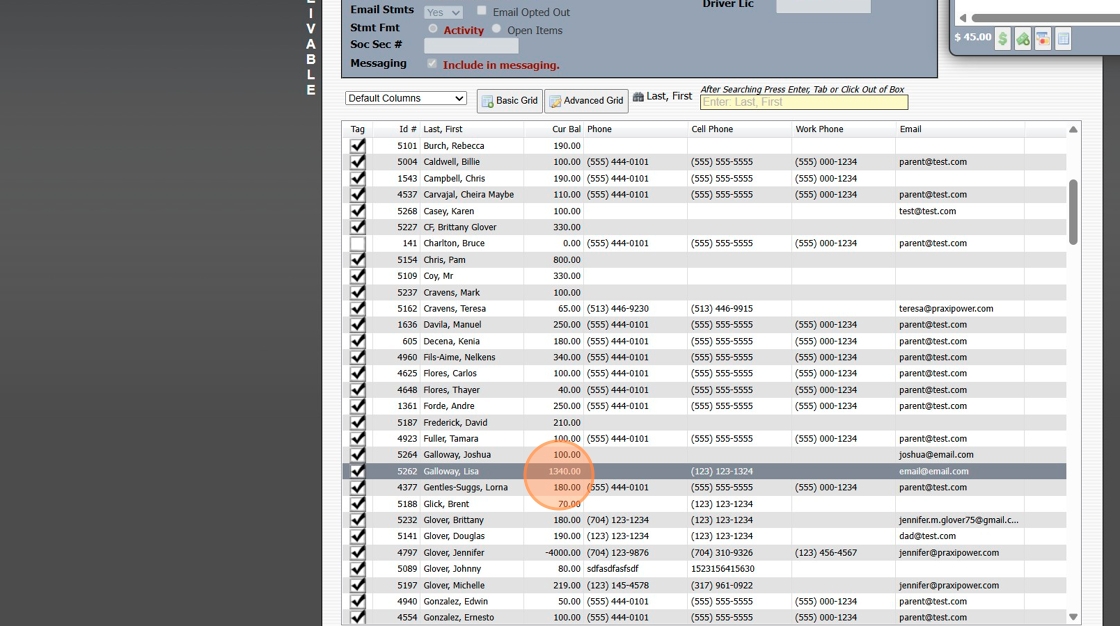Screen dimensions: 1120x626
Task: Click the left arrow of the horizontal scrollbar
Action: [963, 18]
